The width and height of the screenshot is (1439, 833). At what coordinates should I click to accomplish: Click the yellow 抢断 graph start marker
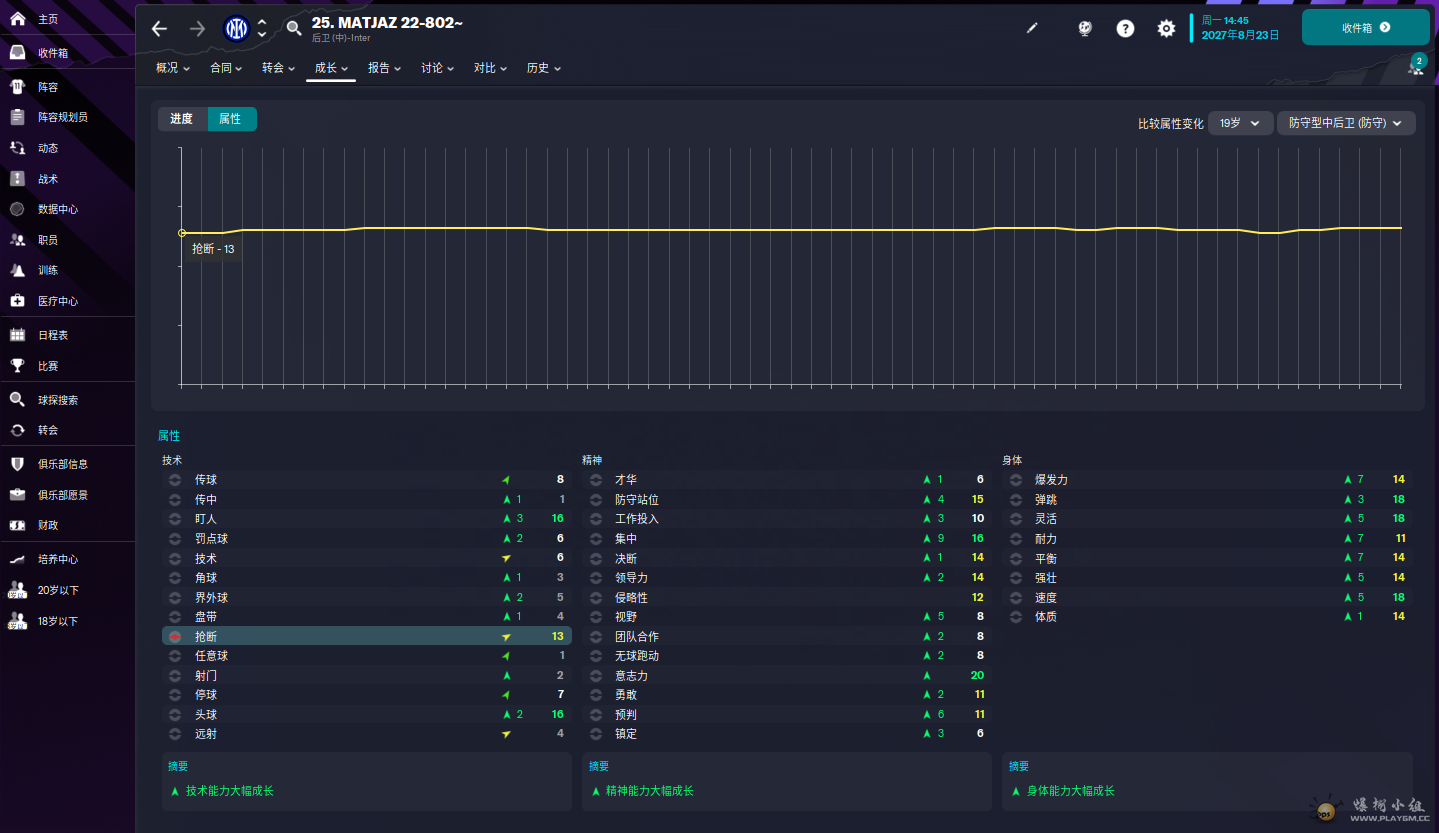pos(182,233)
